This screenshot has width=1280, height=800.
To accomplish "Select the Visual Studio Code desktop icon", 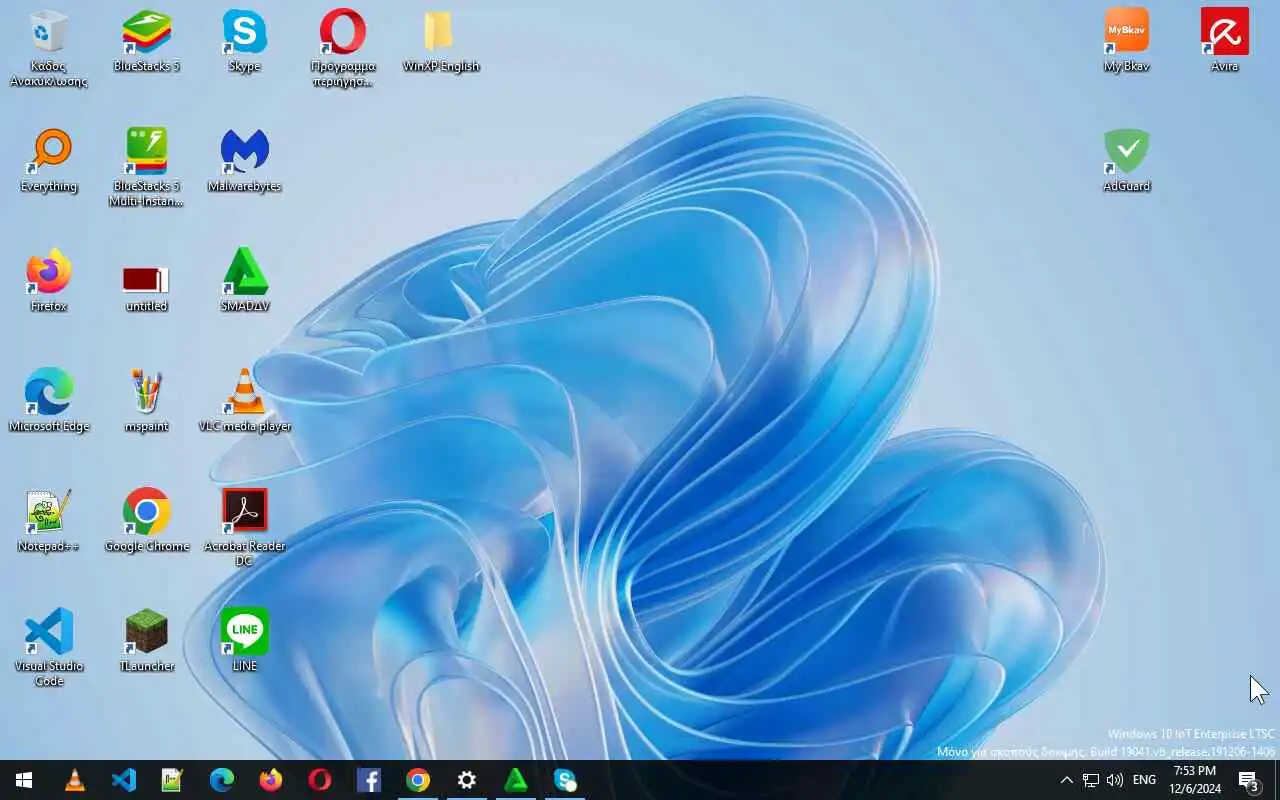I will point(48,647).
